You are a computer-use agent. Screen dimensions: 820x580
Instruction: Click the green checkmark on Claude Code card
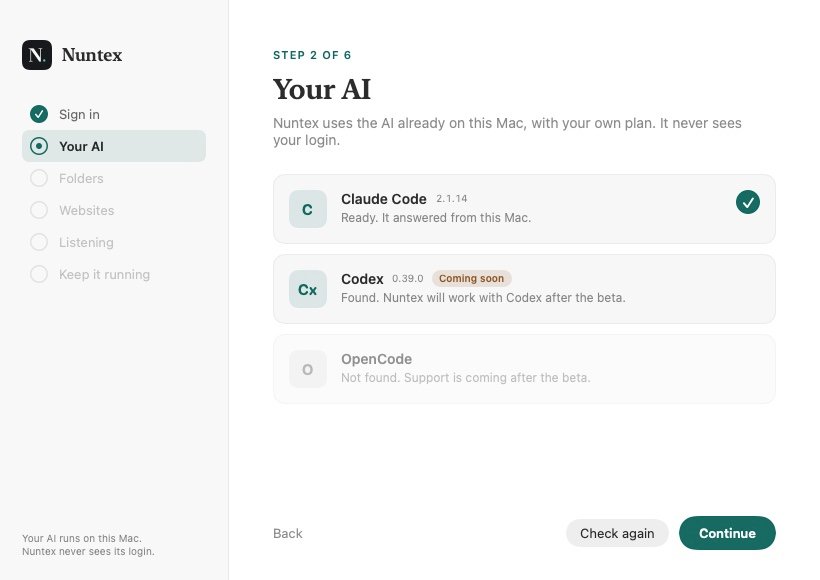coord(748,202)
